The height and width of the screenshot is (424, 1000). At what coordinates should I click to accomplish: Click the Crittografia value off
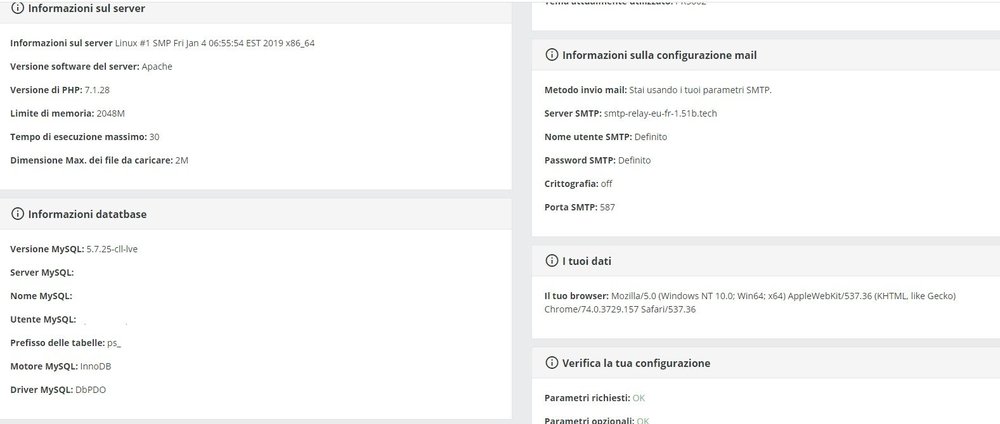click(608, 184)
